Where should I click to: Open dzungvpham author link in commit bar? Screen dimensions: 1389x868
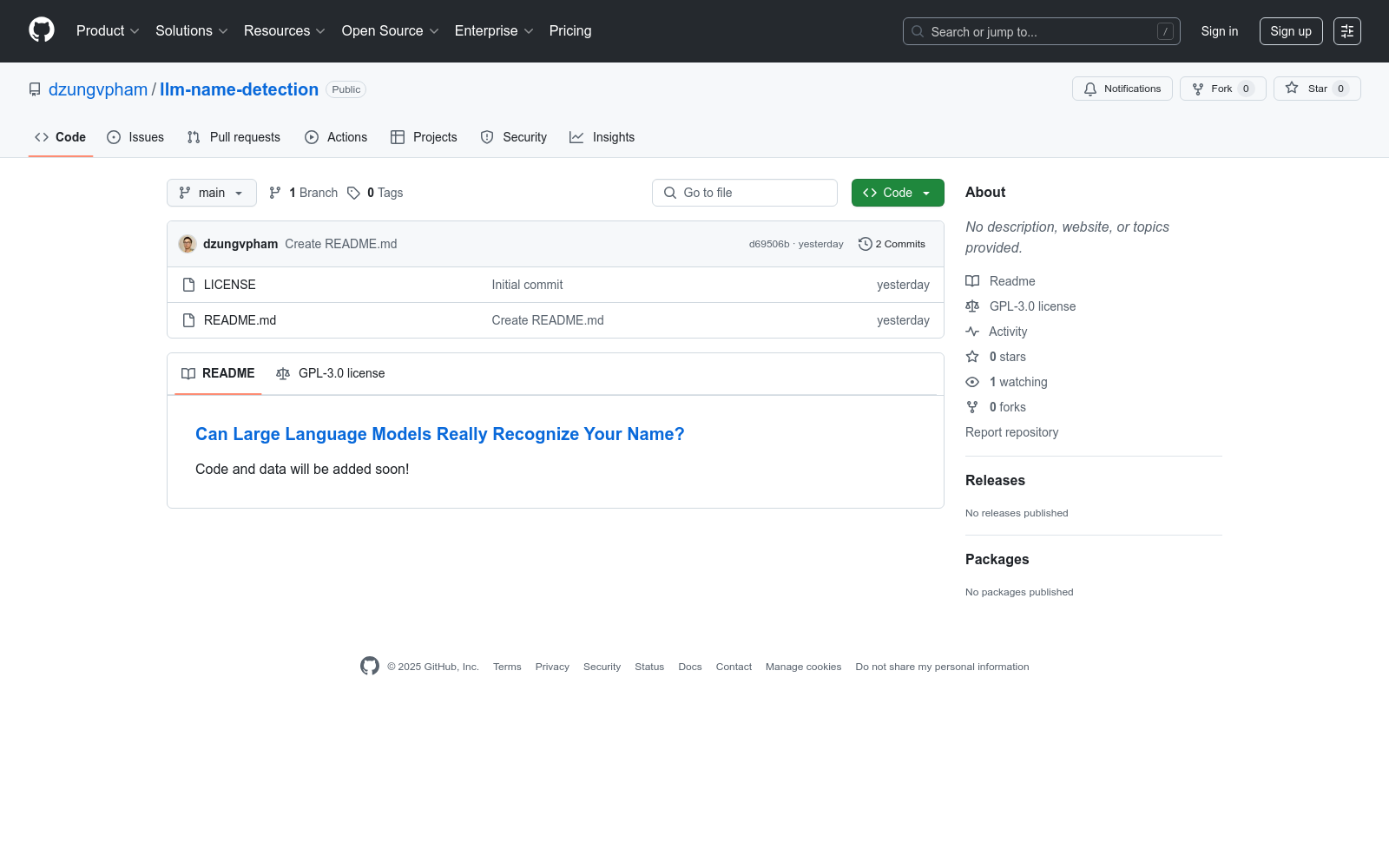(x=240, y=244)
